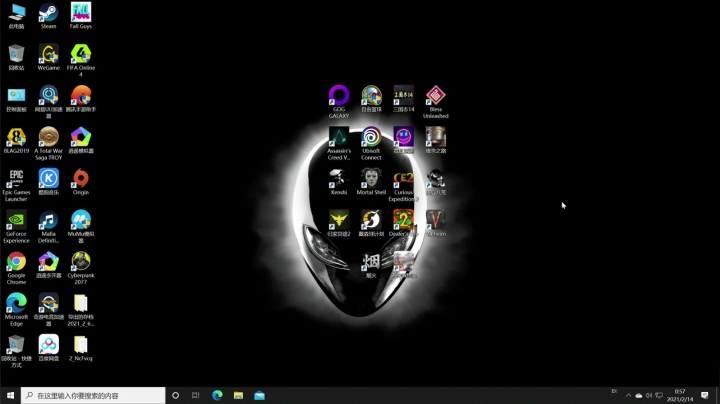Viewport: 720px width, 404px height.
Task: Select the GOG GALAXY shortcut
Action: (x=339, y=101)
